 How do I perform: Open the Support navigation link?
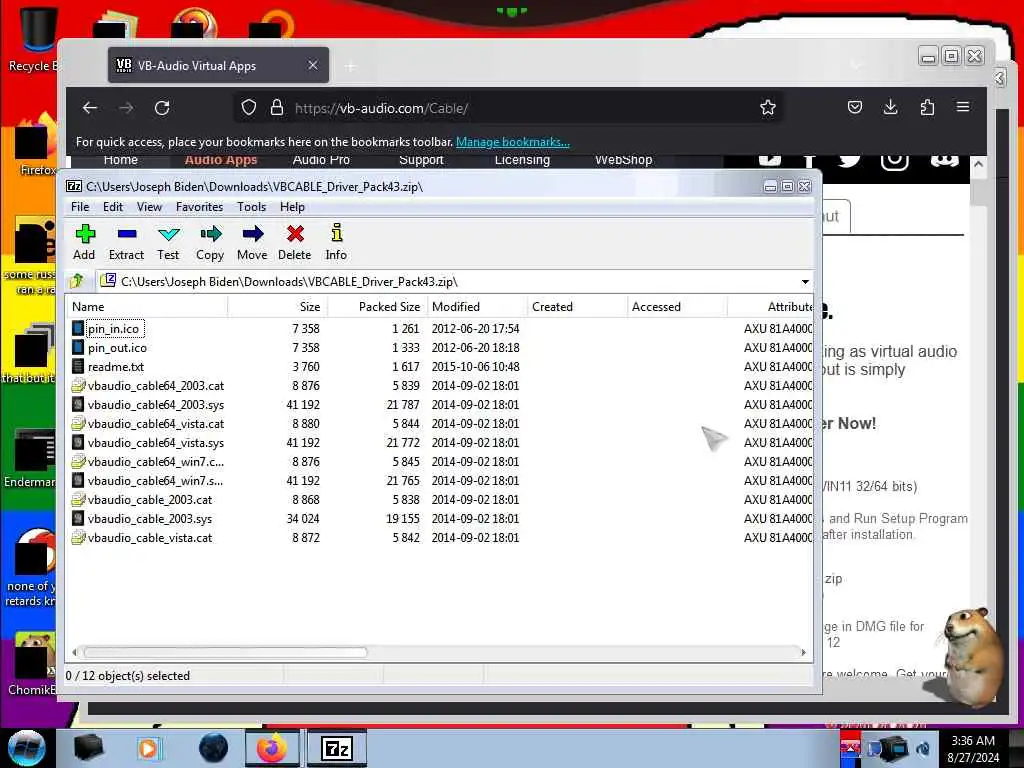coord(421,160)
